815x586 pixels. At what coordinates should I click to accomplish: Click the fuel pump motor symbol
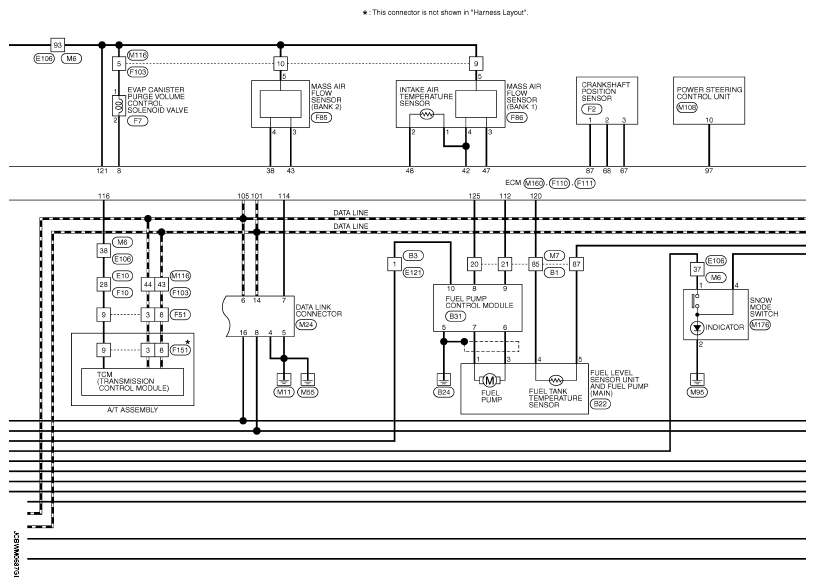pos(490,379)
